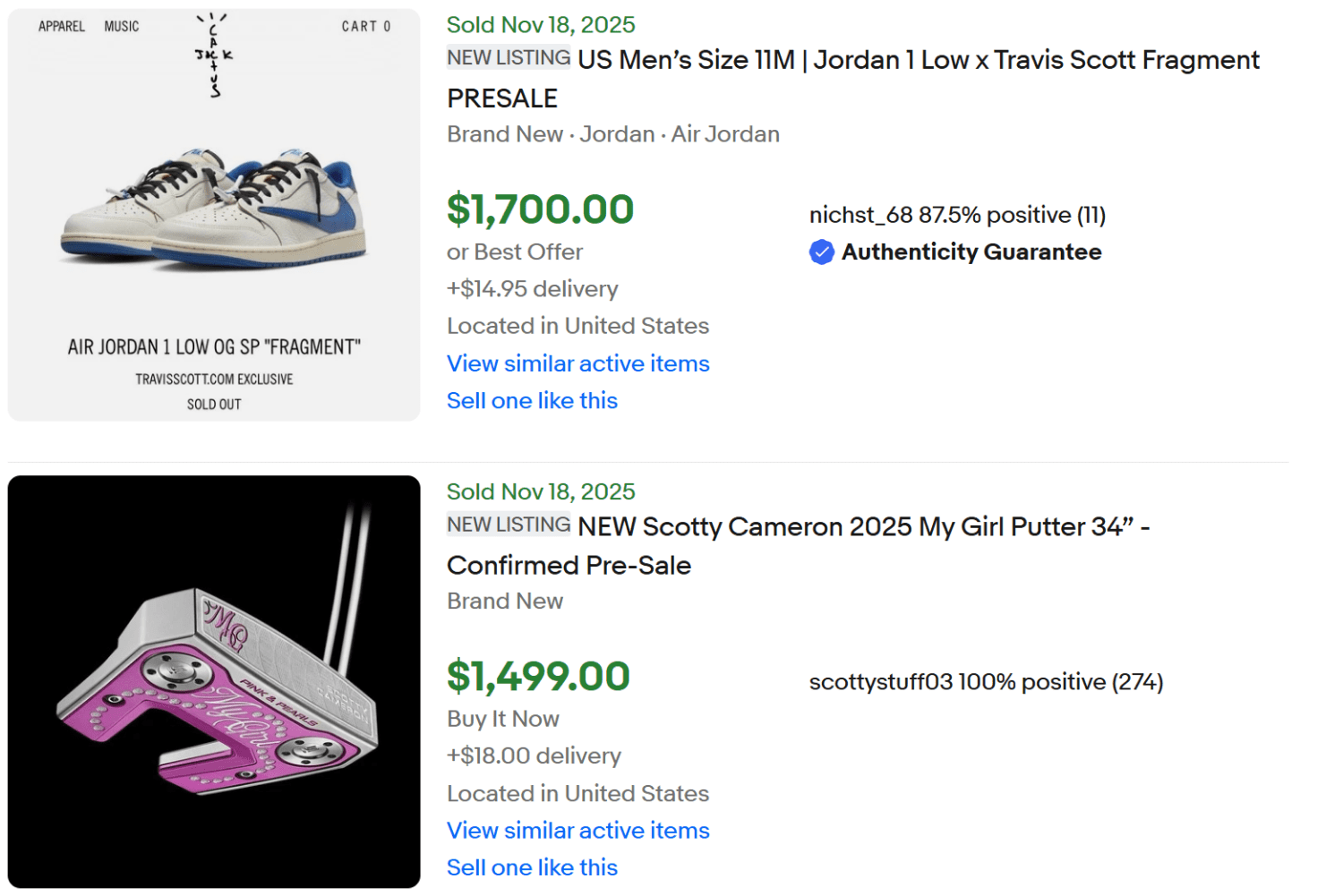
Task: Click the Brand New condition text on the putter listing
Action: click(x=505, y=601)
